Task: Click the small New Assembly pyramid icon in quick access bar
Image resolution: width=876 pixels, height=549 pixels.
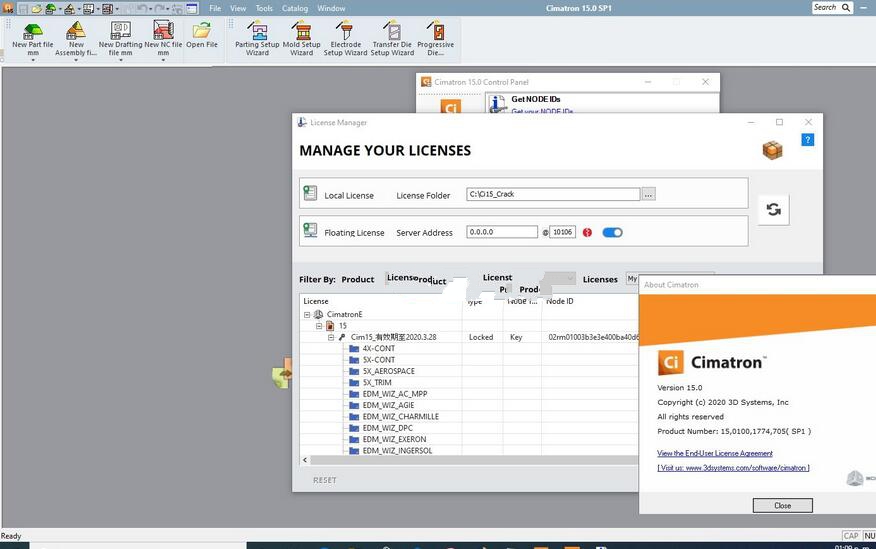Action: coord(69,8)
